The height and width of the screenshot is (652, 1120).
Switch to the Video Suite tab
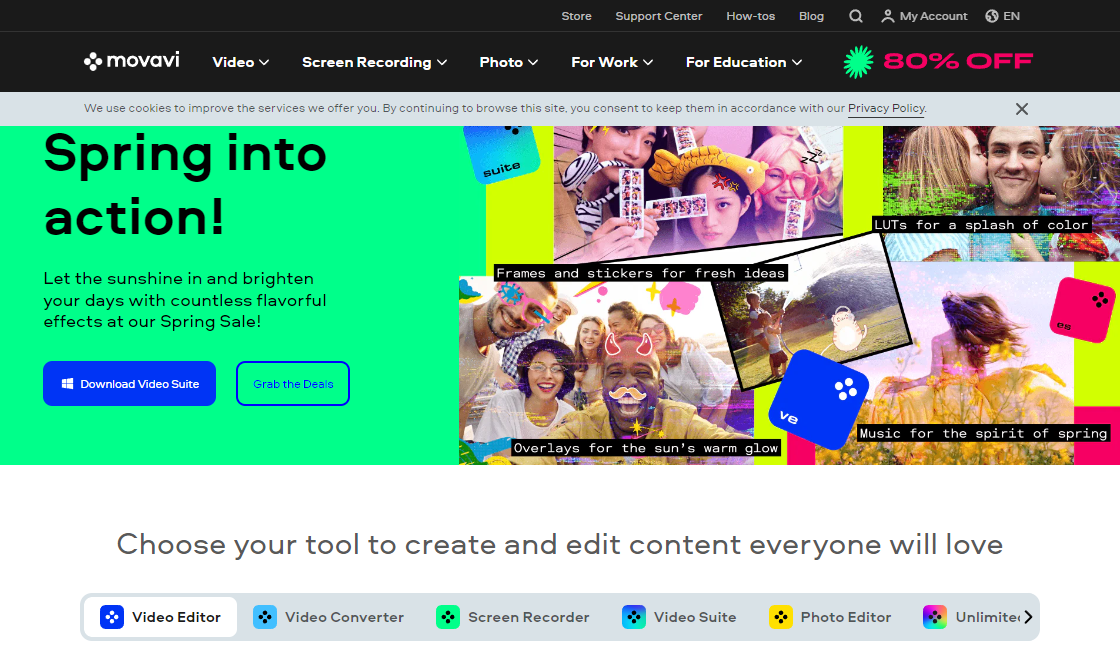point(679,617)
